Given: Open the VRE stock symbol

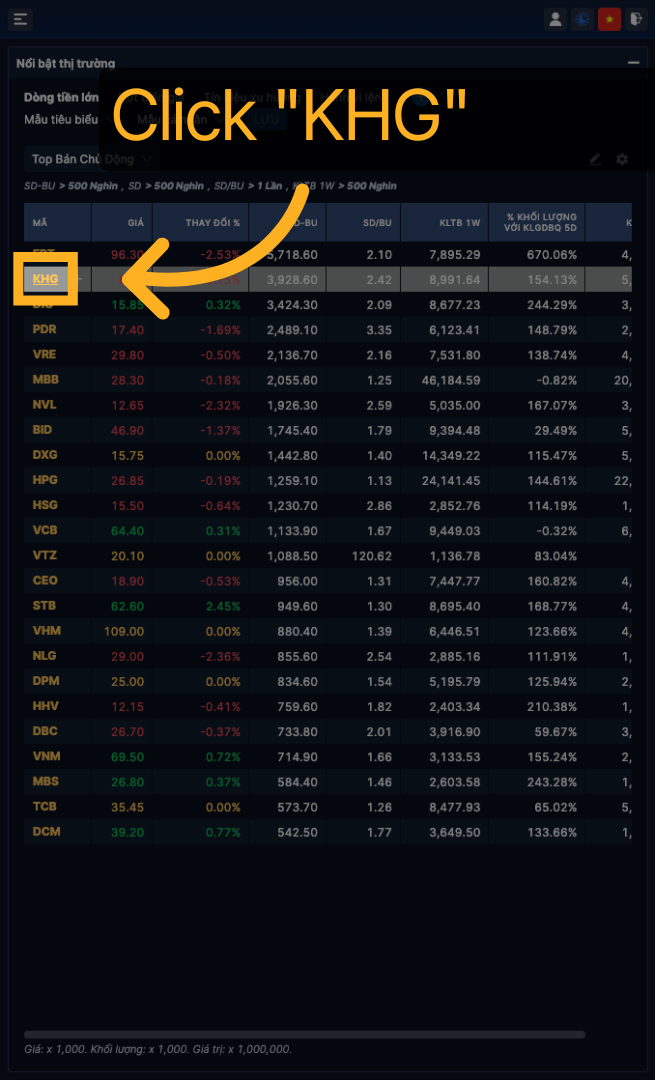Looking at the screenshot, I should click(x=45, y=354).
